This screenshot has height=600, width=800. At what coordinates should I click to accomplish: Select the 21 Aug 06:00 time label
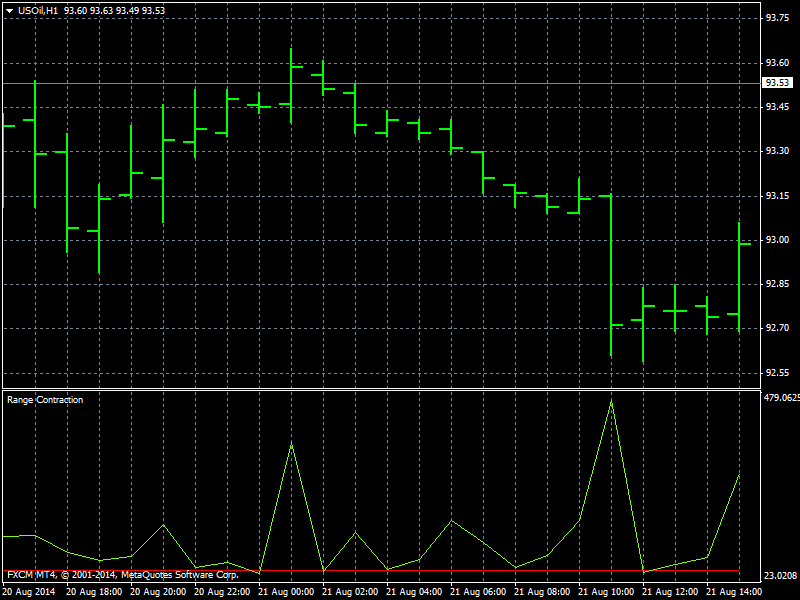click(478, 592)
